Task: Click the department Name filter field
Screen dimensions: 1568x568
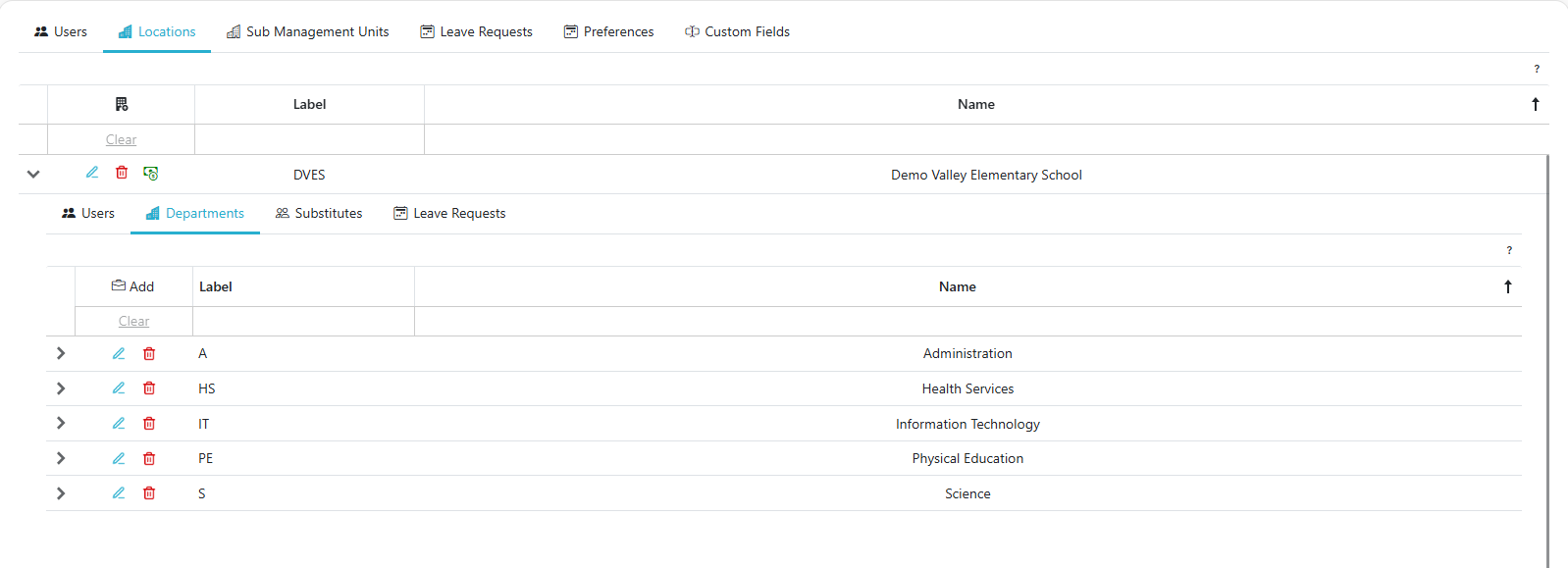Action: (x=967, y=322)
